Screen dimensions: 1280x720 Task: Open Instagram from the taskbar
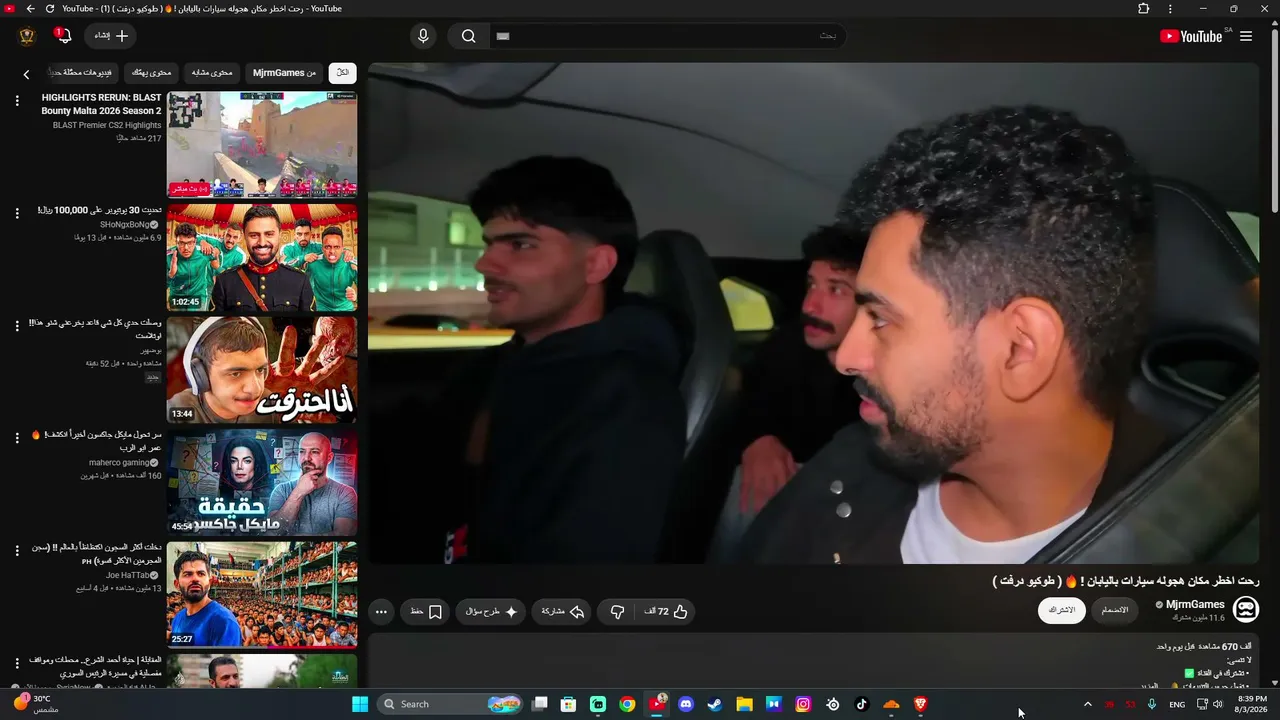803,704
